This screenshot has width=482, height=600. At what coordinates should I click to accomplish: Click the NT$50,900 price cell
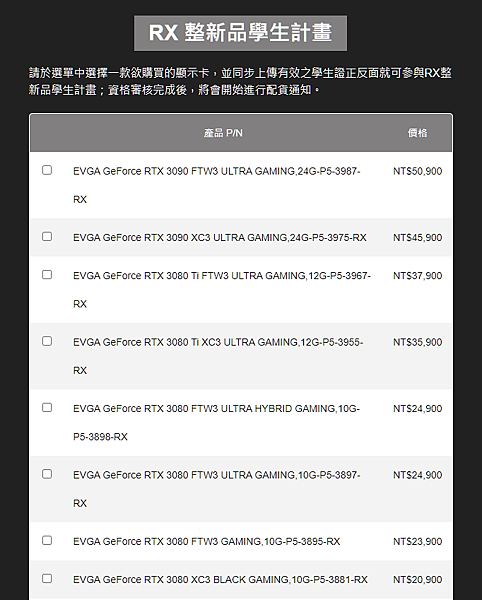coord(417,171)
